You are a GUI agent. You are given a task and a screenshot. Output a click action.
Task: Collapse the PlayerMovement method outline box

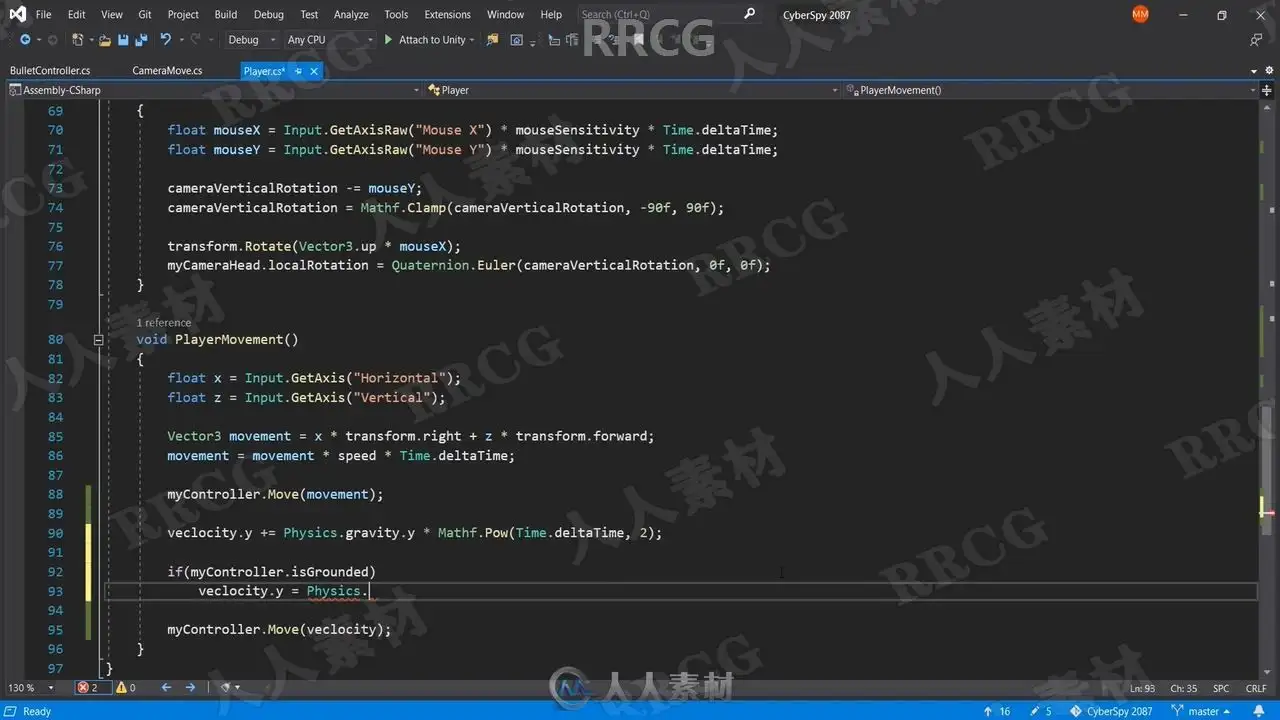pyautogui.click(x=98, y=340)
